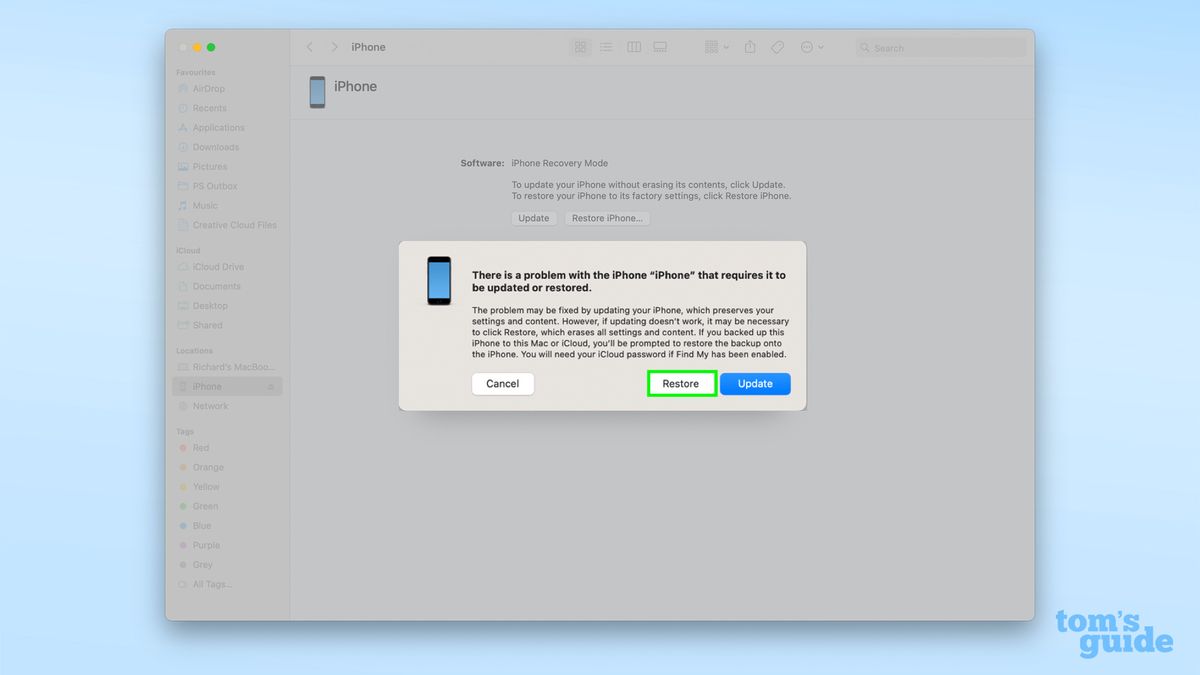Click the Share icon in the toolbar
Image resolution: width=1200 pixels, height=675 pixels.
(x=750, y=47)
